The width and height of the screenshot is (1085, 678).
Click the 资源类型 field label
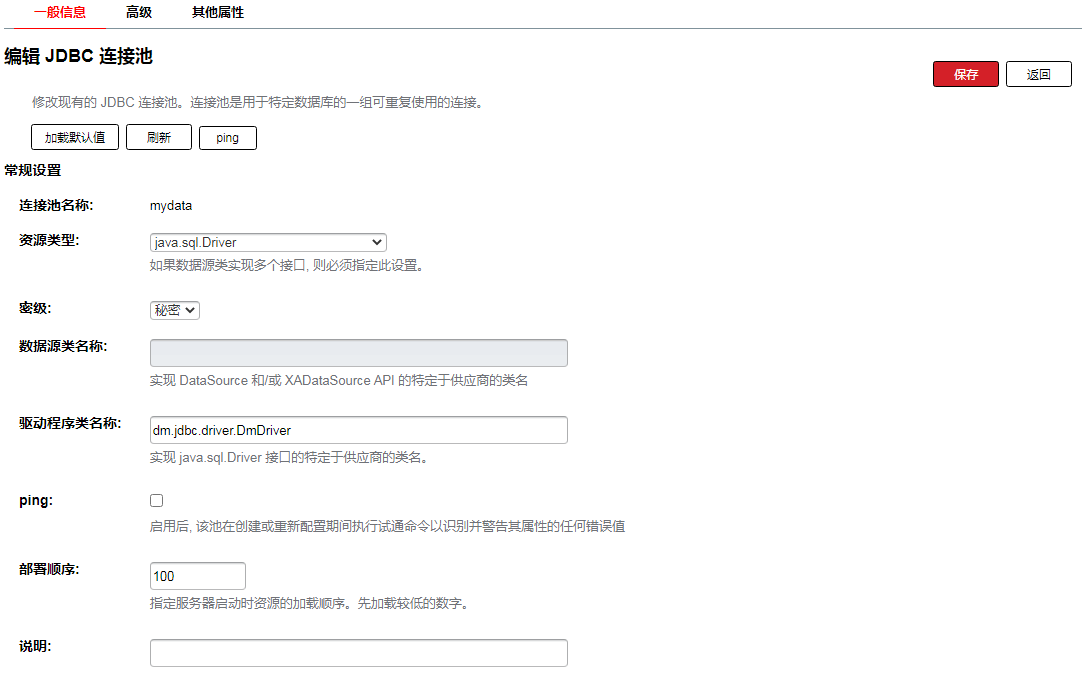(49, 240)
